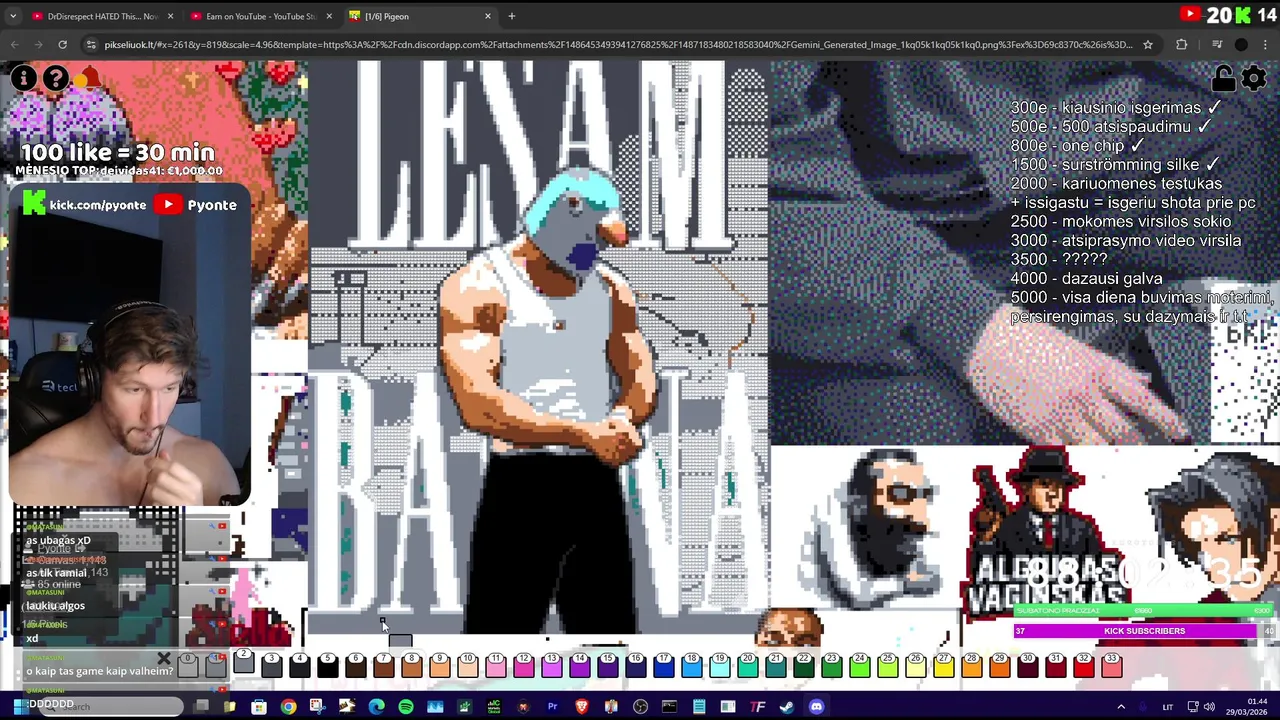Launch Premiere Pro from the taskbar

point(552,707)
